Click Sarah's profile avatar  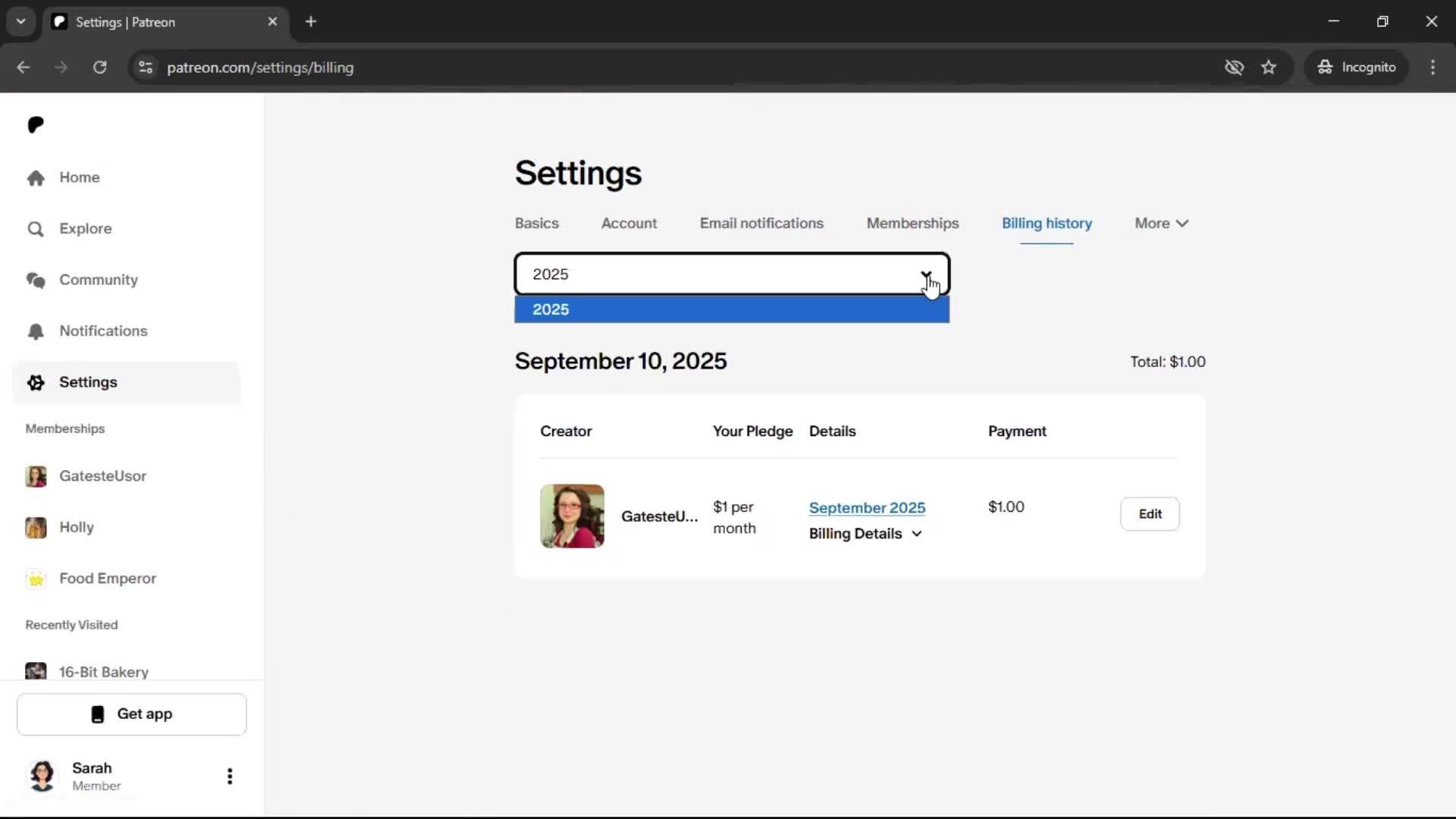[x=42, y=776]
